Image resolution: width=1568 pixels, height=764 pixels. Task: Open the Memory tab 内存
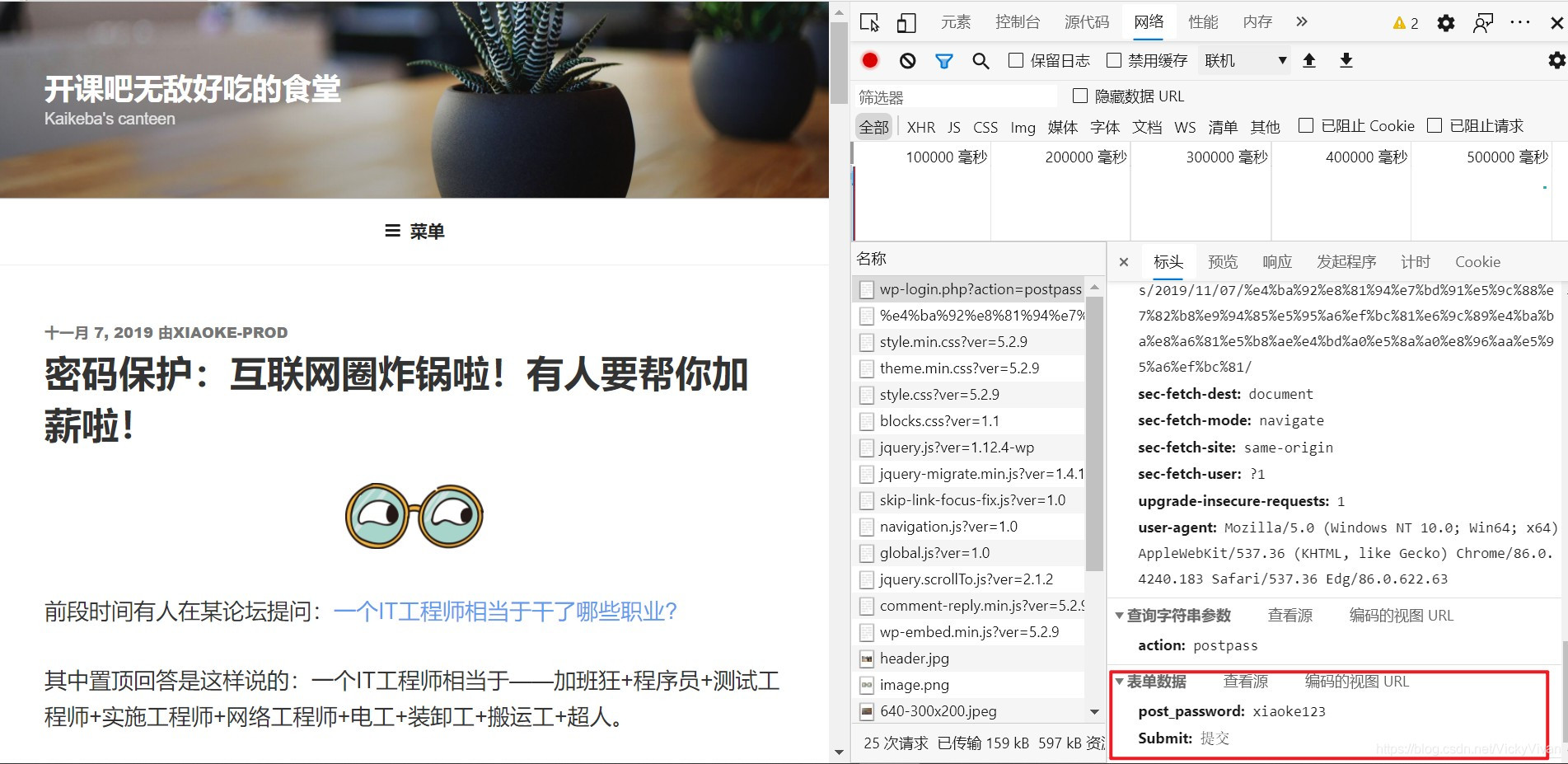coord(1257,22)
